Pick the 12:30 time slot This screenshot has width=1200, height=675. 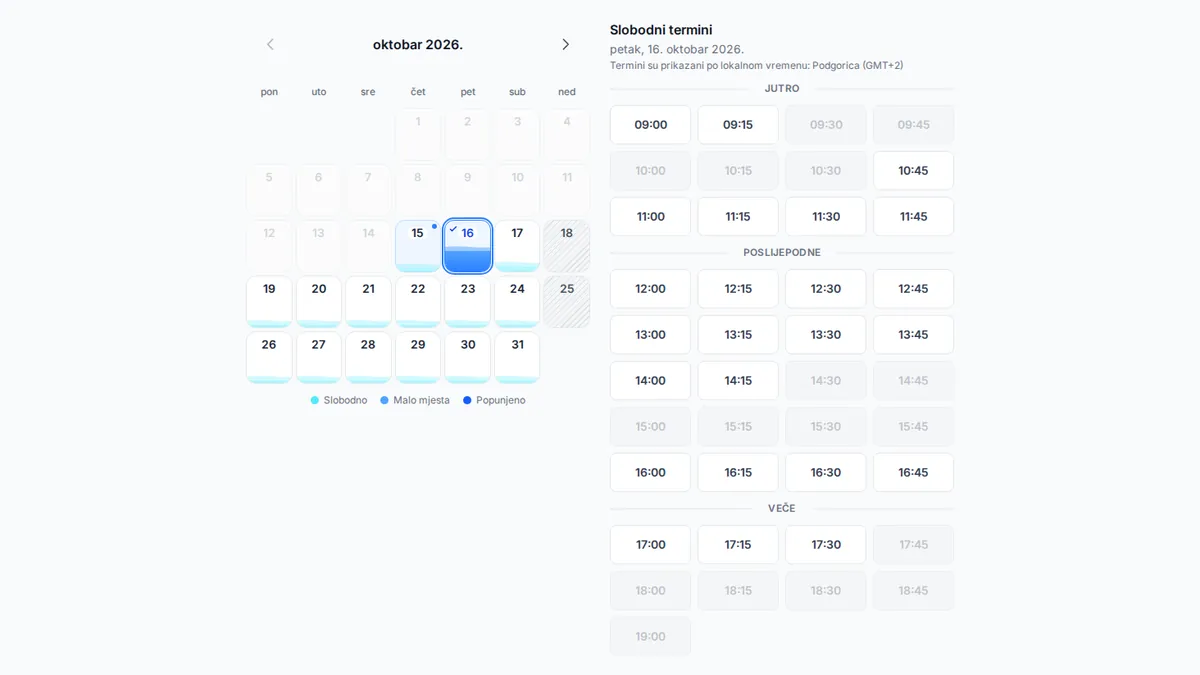point(826,289)
